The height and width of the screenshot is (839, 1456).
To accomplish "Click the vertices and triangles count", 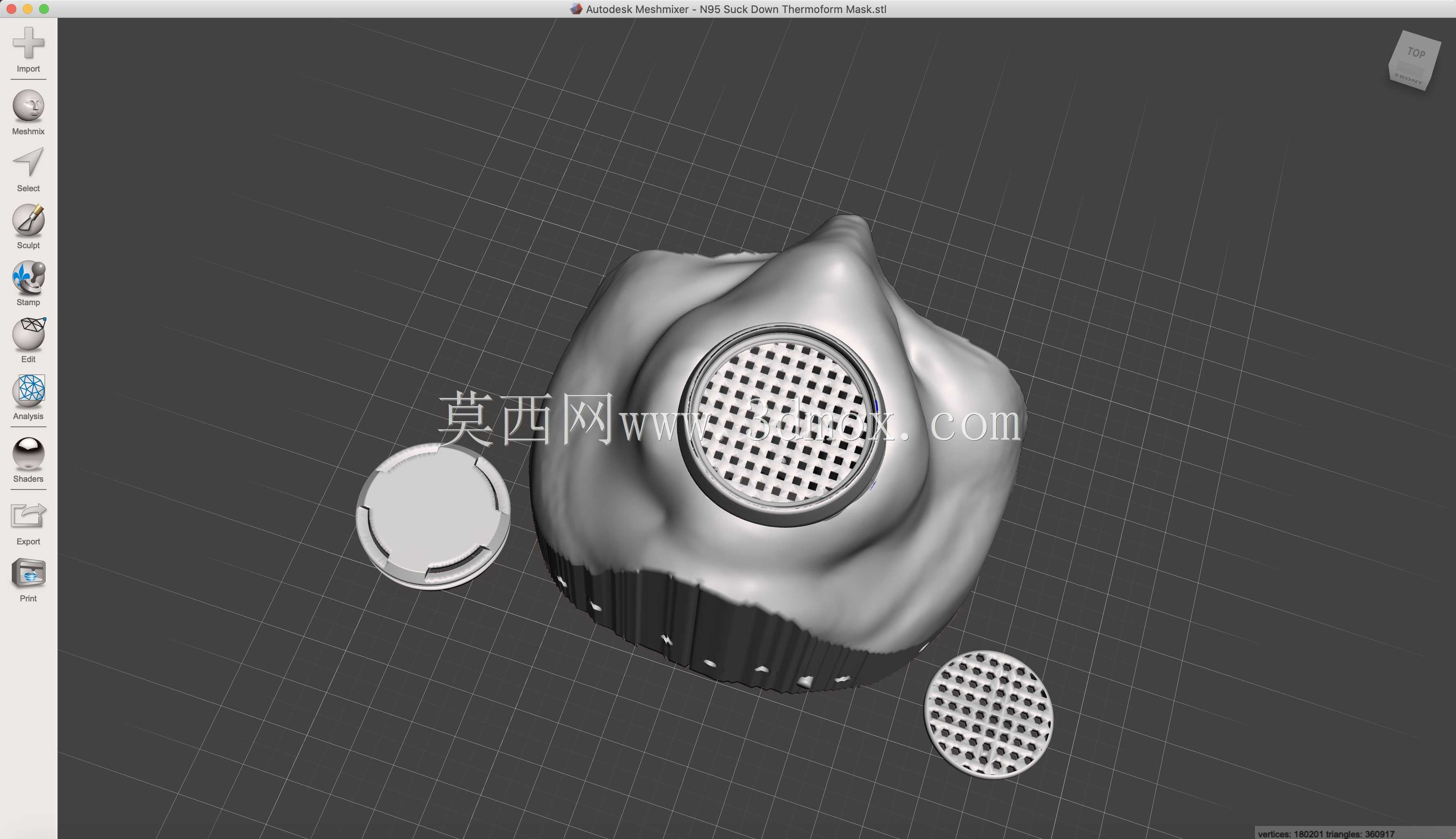I will point(1326,834).
